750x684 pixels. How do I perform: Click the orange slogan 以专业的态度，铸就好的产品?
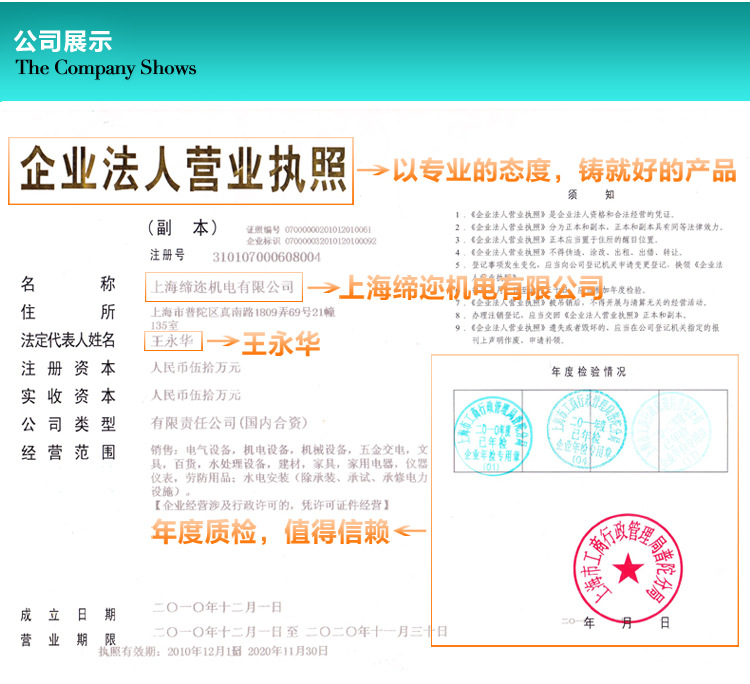[x=564, y=170]
